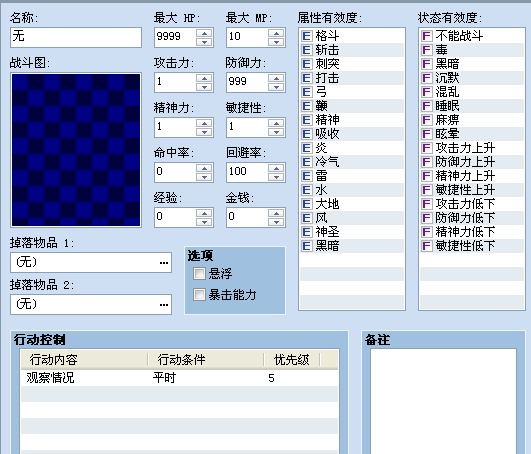Click the E rank icon beside 精神
This screenshot has width=531, height=454.
(x=306, y=120)
